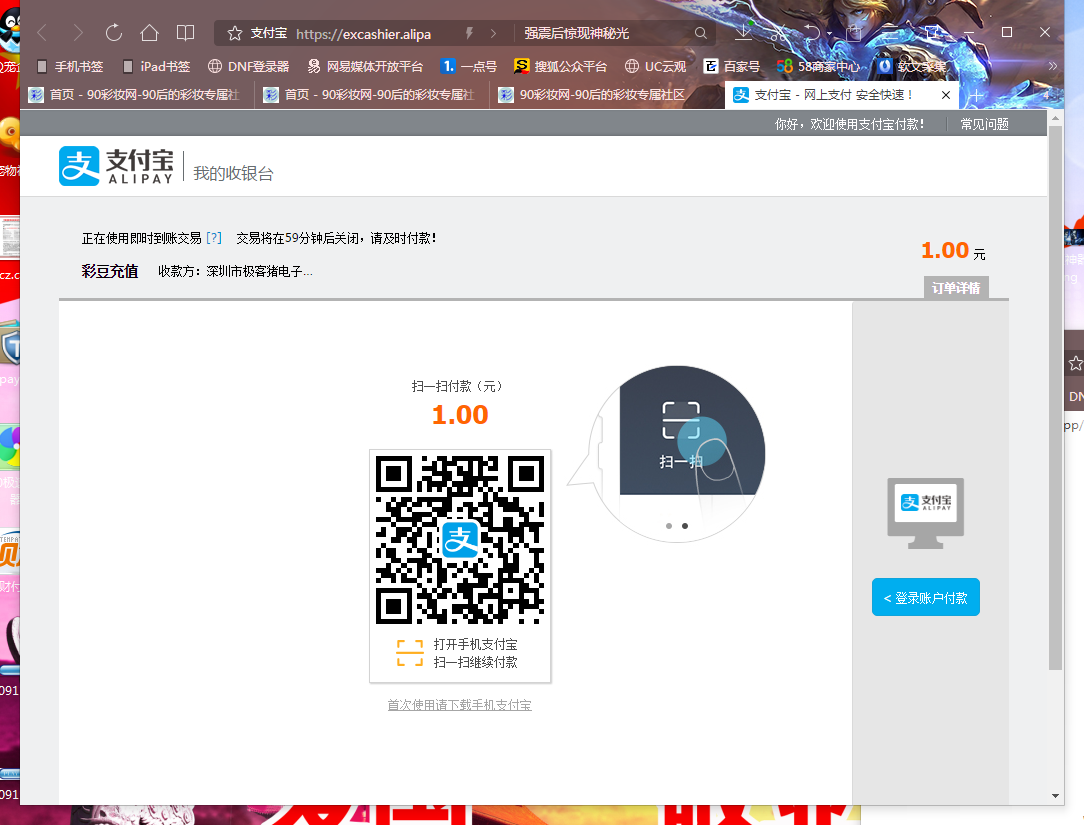This screenshot has width=1084, height=825.
Task: Bookmark this page with the star icon
Action: (235, 33)
